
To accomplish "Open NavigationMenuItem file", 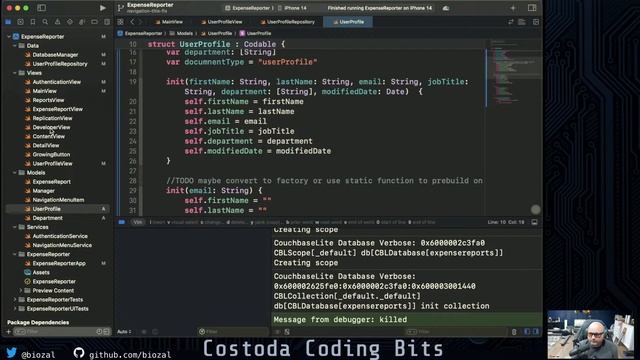I will click(58, 200).
